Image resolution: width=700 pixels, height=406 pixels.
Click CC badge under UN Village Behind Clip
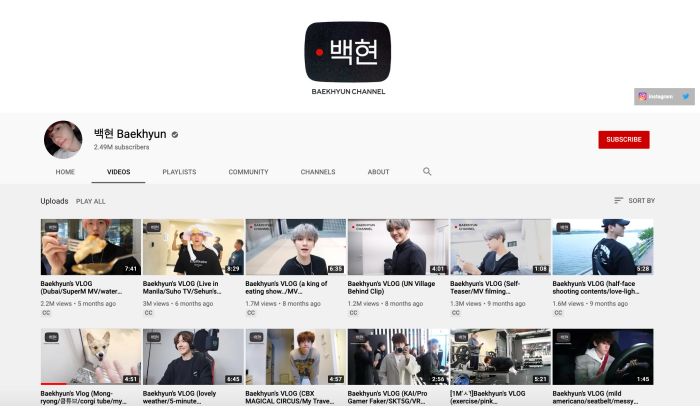click(353, 313)
